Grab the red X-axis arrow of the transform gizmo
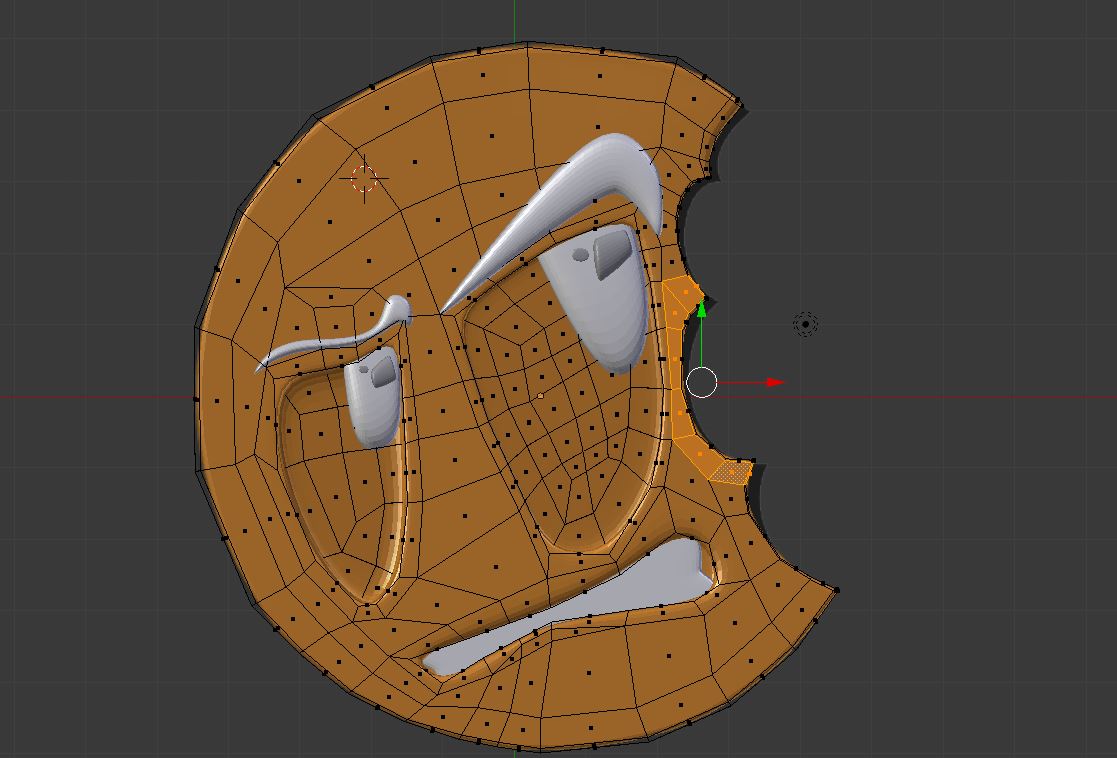The height and width of the screenshot is (758, 1117). (774, 383)
